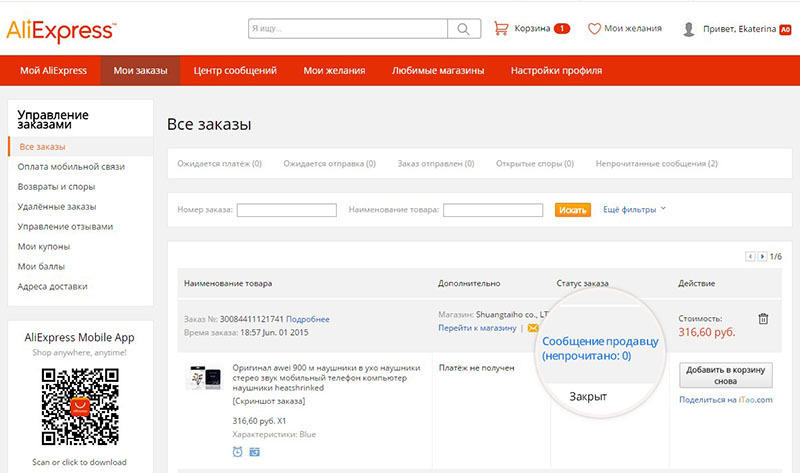Click the QR code to download app
800x473 pixels.
tap(80, 407)
